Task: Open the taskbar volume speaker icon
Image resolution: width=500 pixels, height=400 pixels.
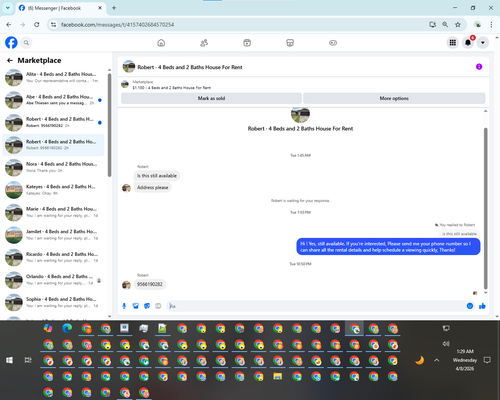Action: point(446,344)
